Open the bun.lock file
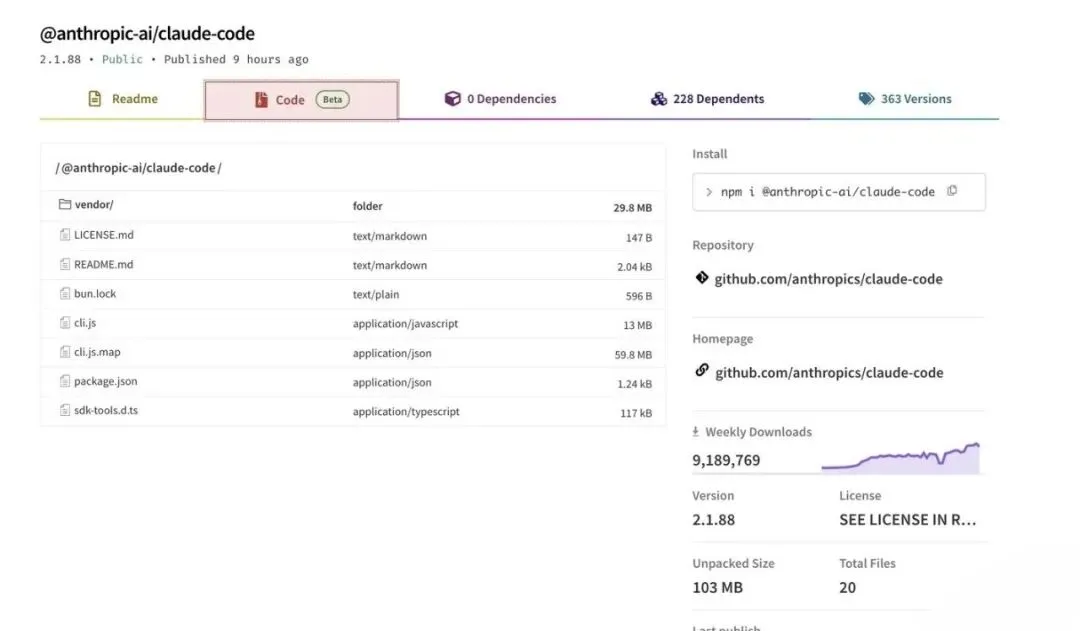1080x631 pixels. coord(95,294)
